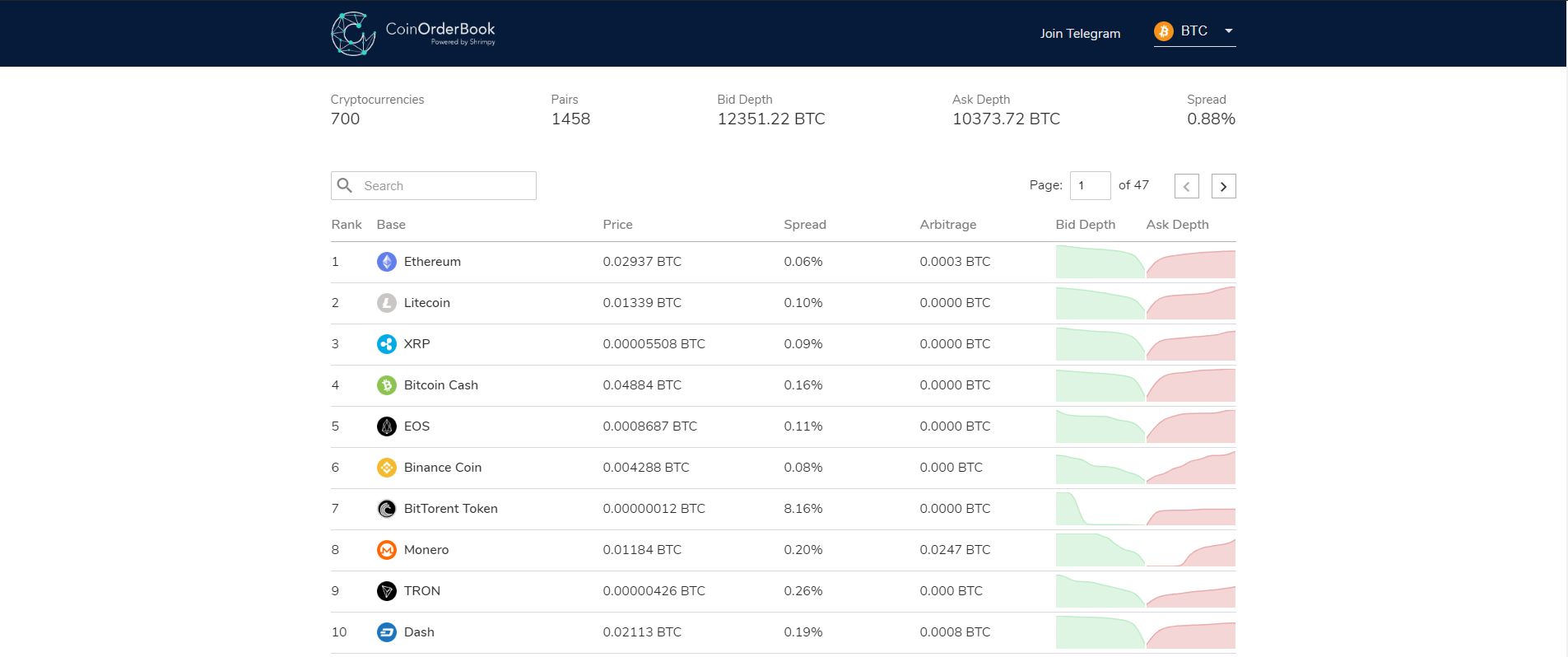The height and width of the screenshot is (657, 1568).
Task: Click BitTorent Token's bid depth chart
Action: tap(1100, 509)
